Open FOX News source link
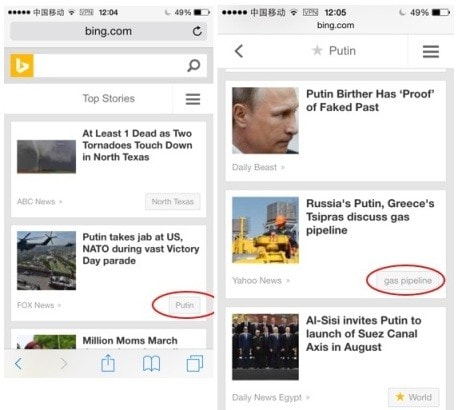 pyautogui.click(x=39, y=305)
